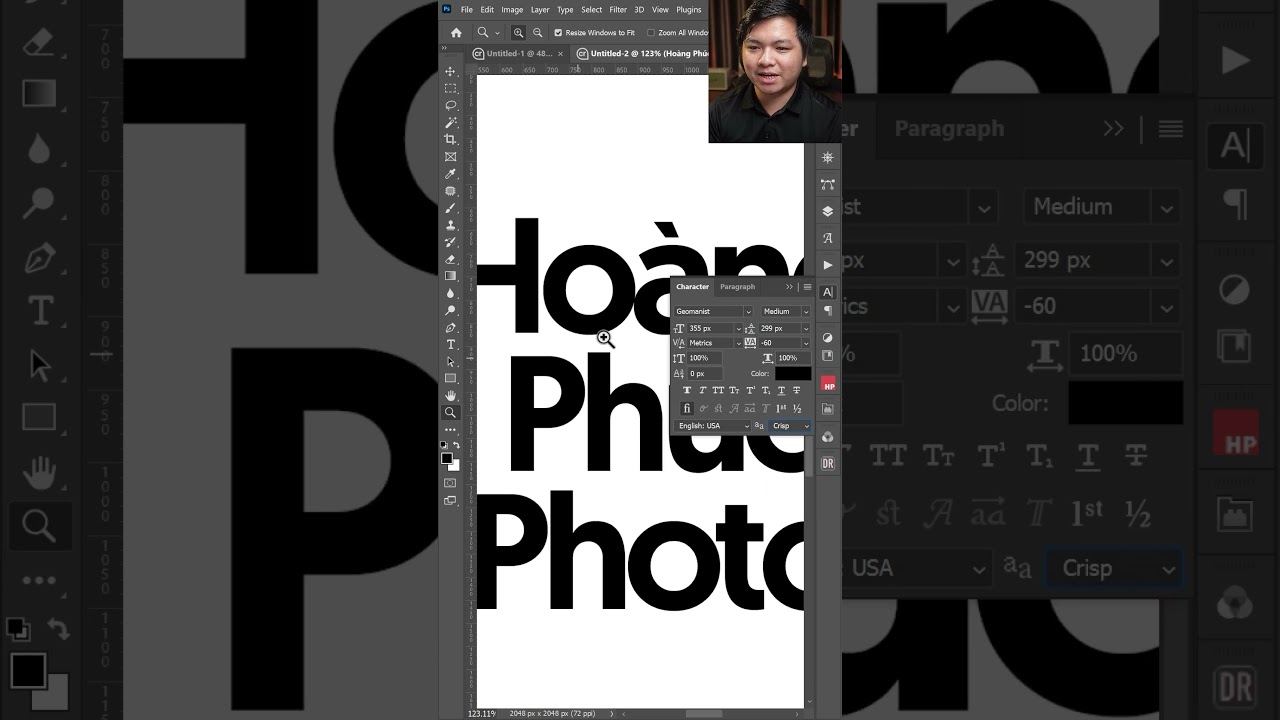Go to the Home screen button
This screenshot has width=1280, height=720.
pyautogui.click(x=456, y=33)
